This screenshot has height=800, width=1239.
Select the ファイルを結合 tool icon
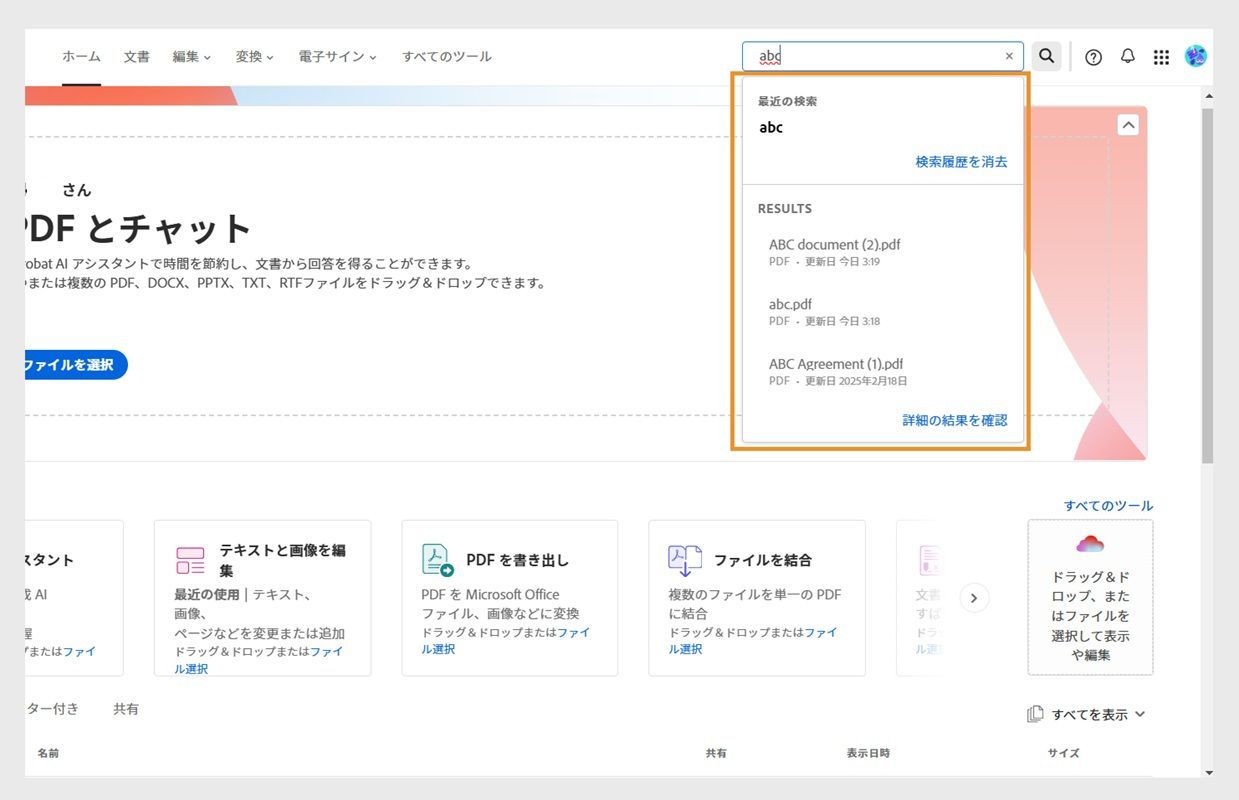[x=685, y=560]
